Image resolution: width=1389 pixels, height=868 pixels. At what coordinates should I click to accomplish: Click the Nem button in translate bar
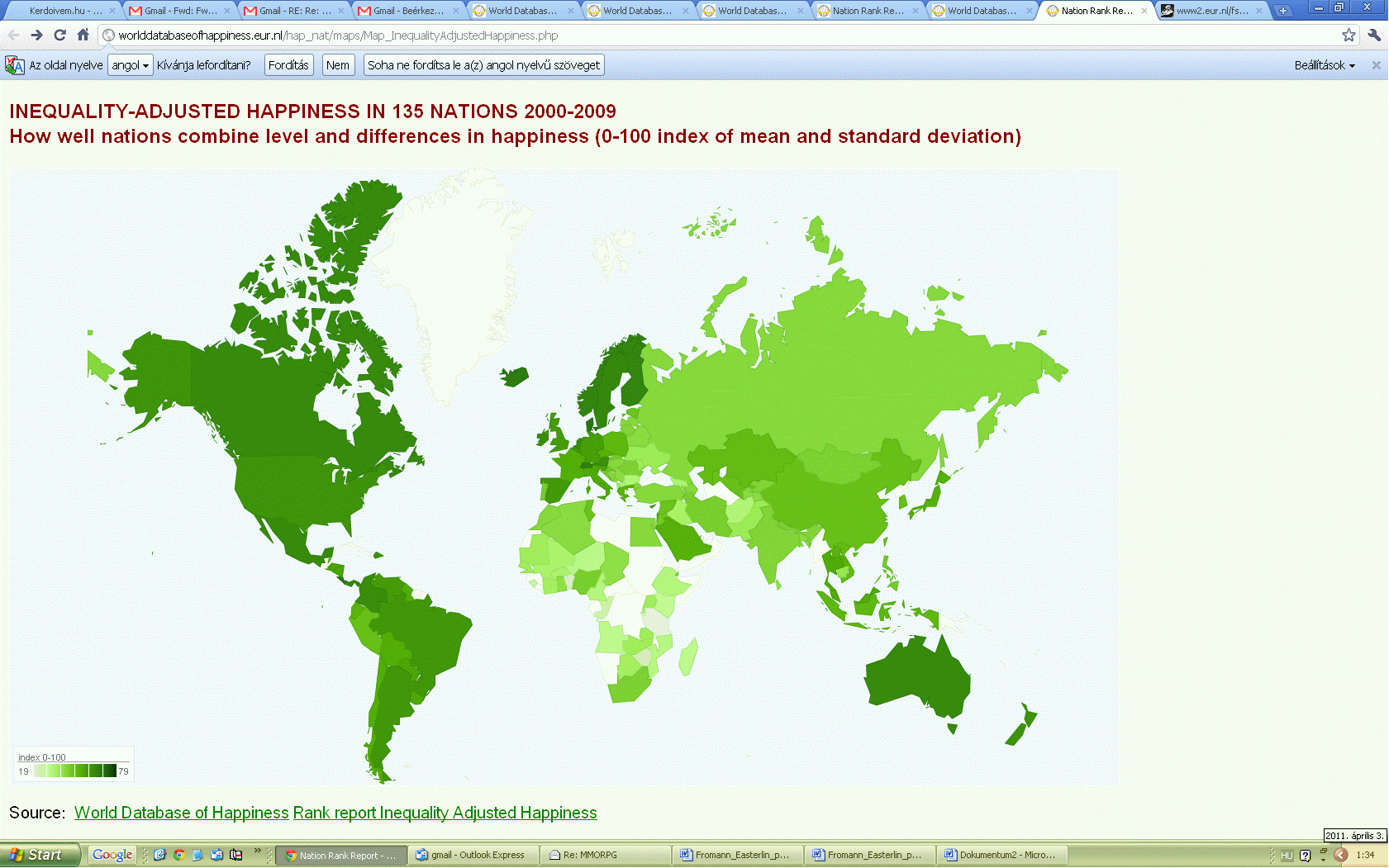coord(337,65)
